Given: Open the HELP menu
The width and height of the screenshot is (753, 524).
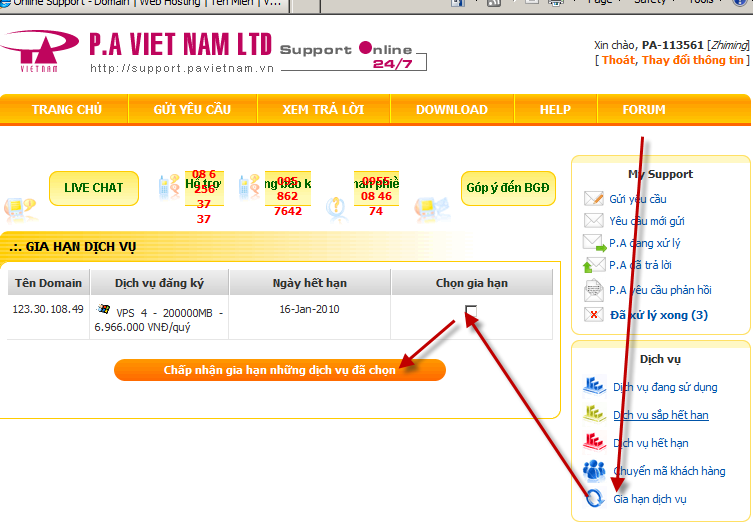Looking at the screenshot, I should click(555, 110).
